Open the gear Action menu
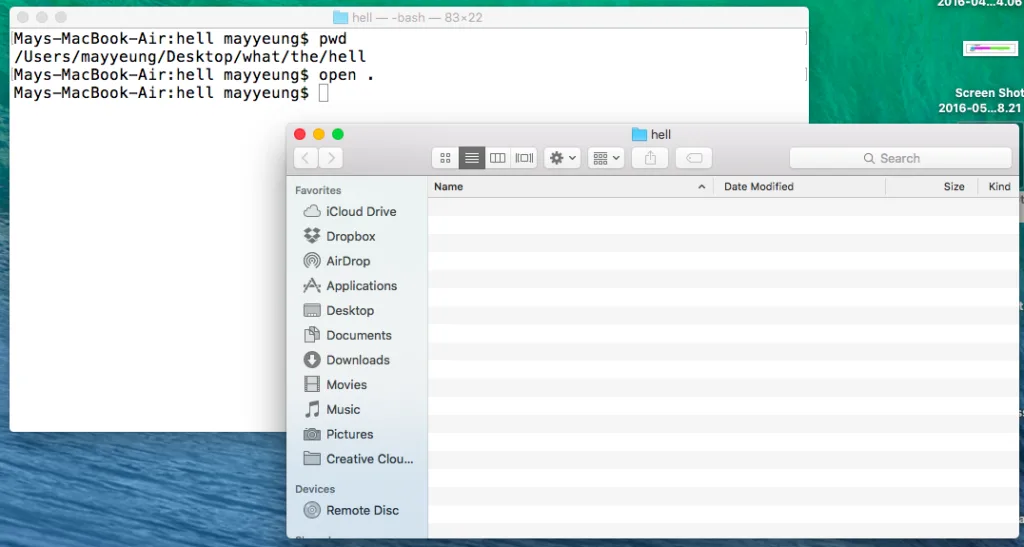1024x547 pixels. point(562,158)
